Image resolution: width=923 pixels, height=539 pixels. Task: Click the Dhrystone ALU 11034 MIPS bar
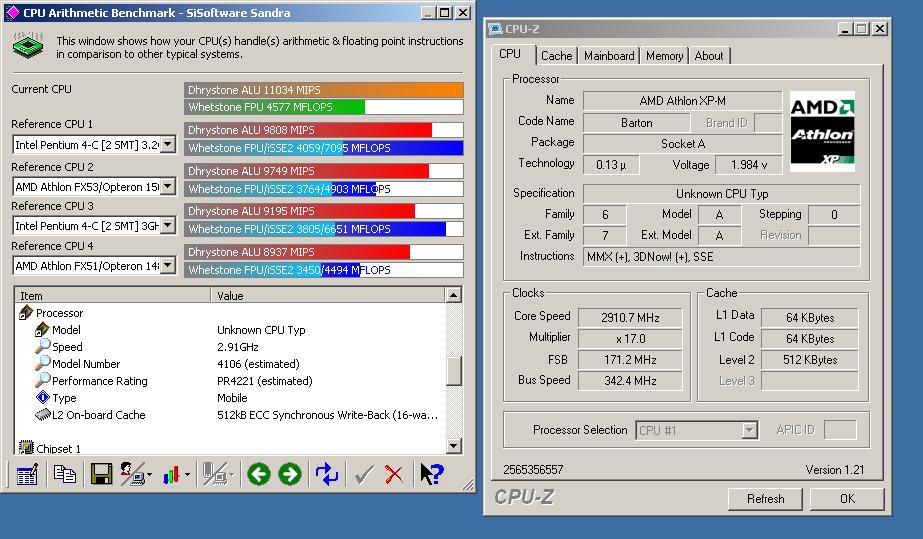click(324, 90)
